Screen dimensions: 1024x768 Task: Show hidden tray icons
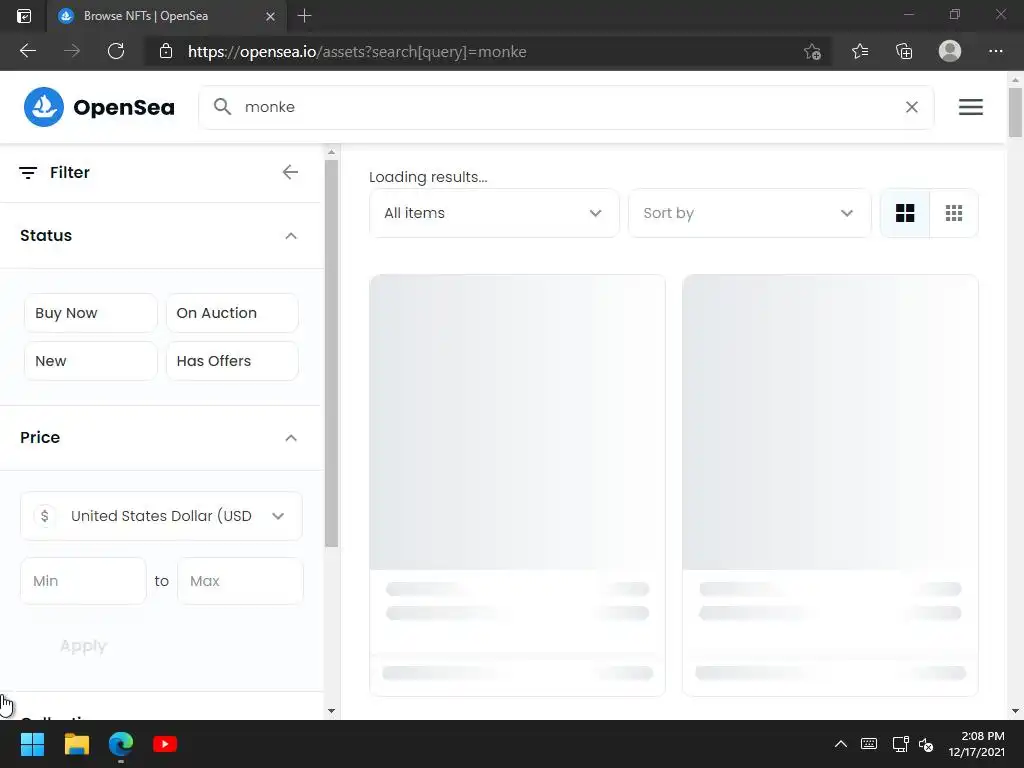pyautogui.click(x=840, y=744)
